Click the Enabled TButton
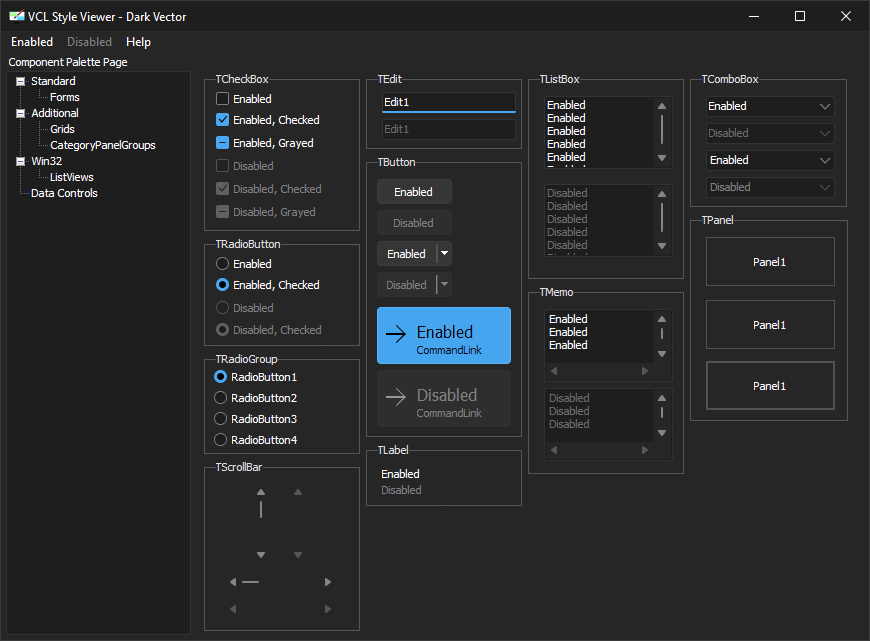This screenshot has width=870, height=641. point(414,191)
